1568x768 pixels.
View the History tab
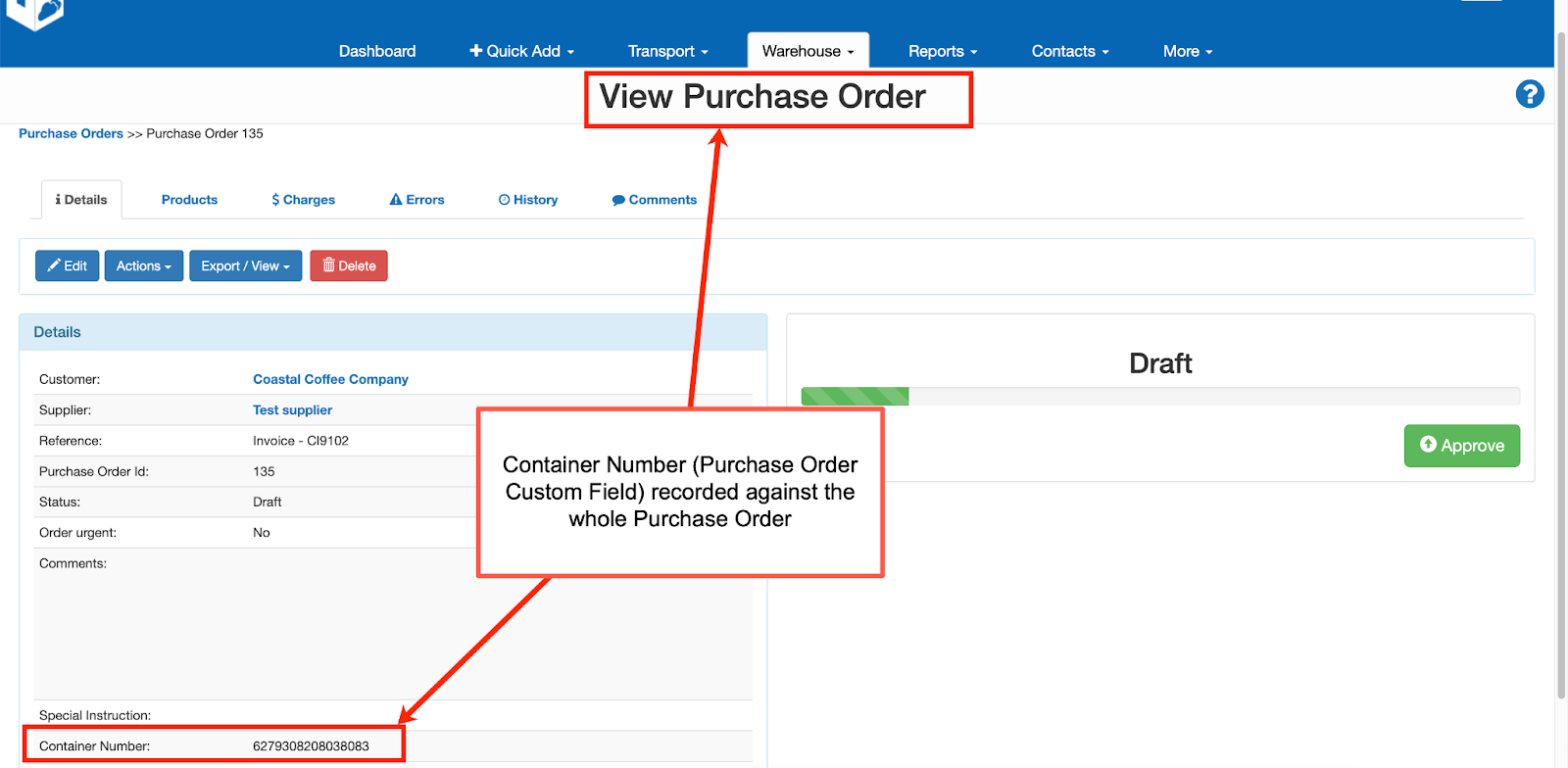[528, 200]
